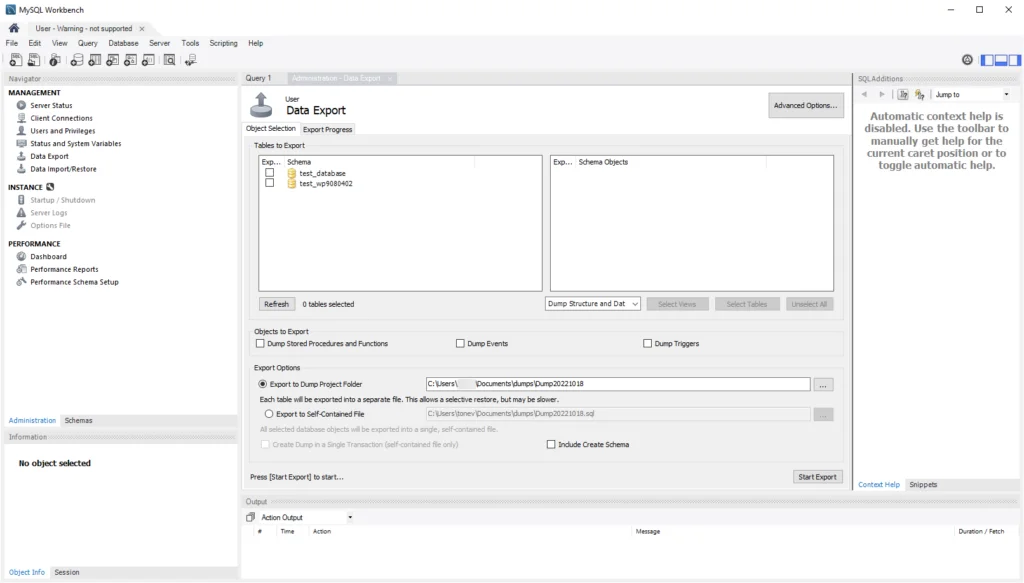Create a new table icon

94,60
